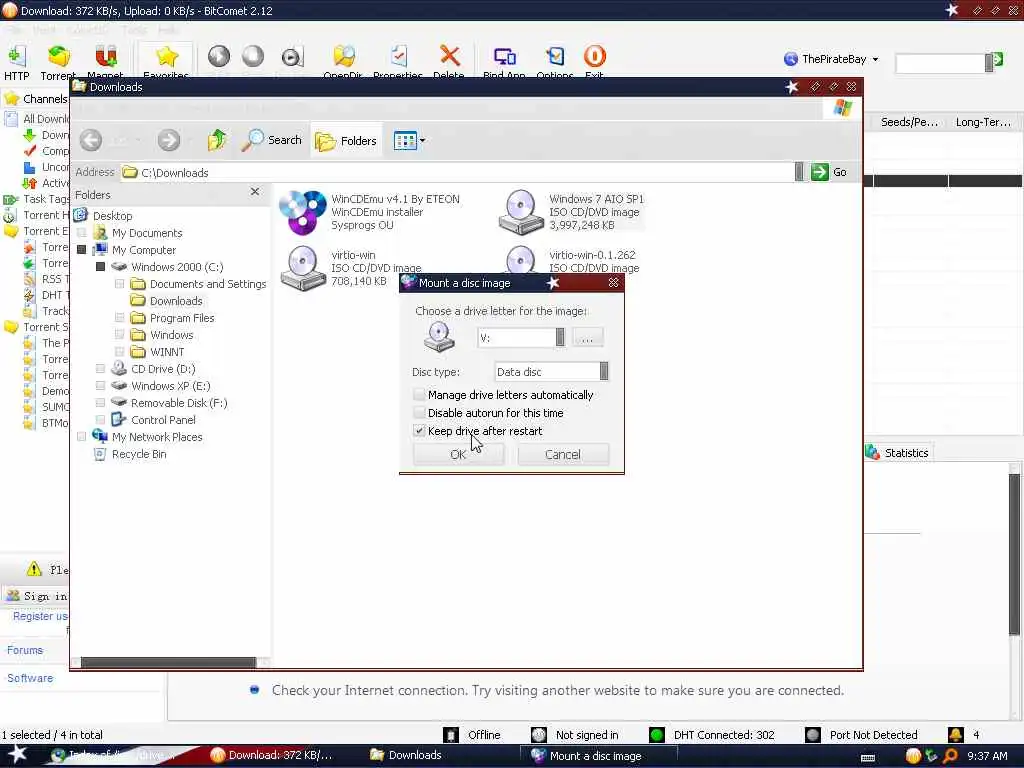Switch to BitComet Download taskbar button
Image resolution: width=1024 pixels, height=768 pixels.
272,755
